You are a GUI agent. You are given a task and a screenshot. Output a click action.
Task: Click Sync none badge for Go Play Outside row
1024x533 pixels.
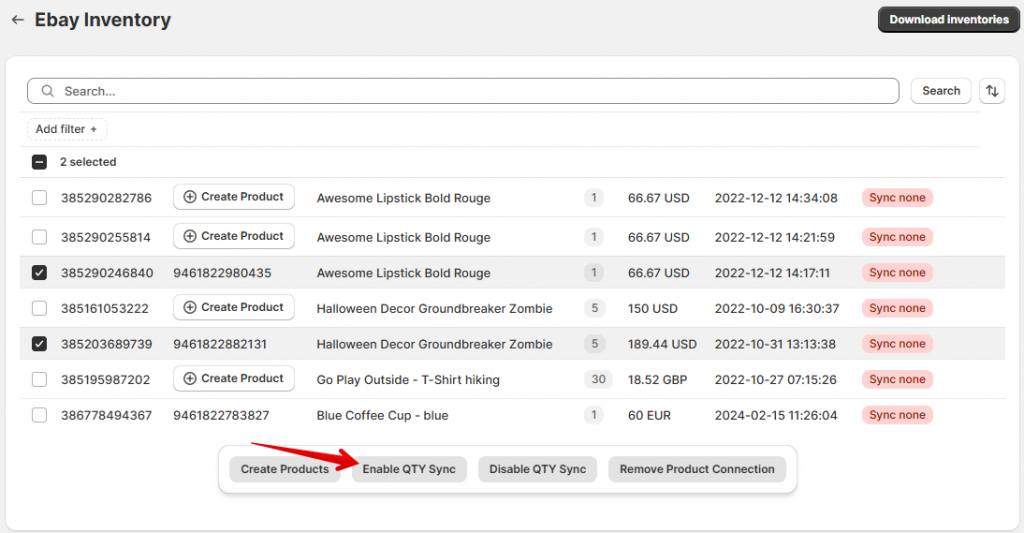pyautogui.click(x=897, y=379)
